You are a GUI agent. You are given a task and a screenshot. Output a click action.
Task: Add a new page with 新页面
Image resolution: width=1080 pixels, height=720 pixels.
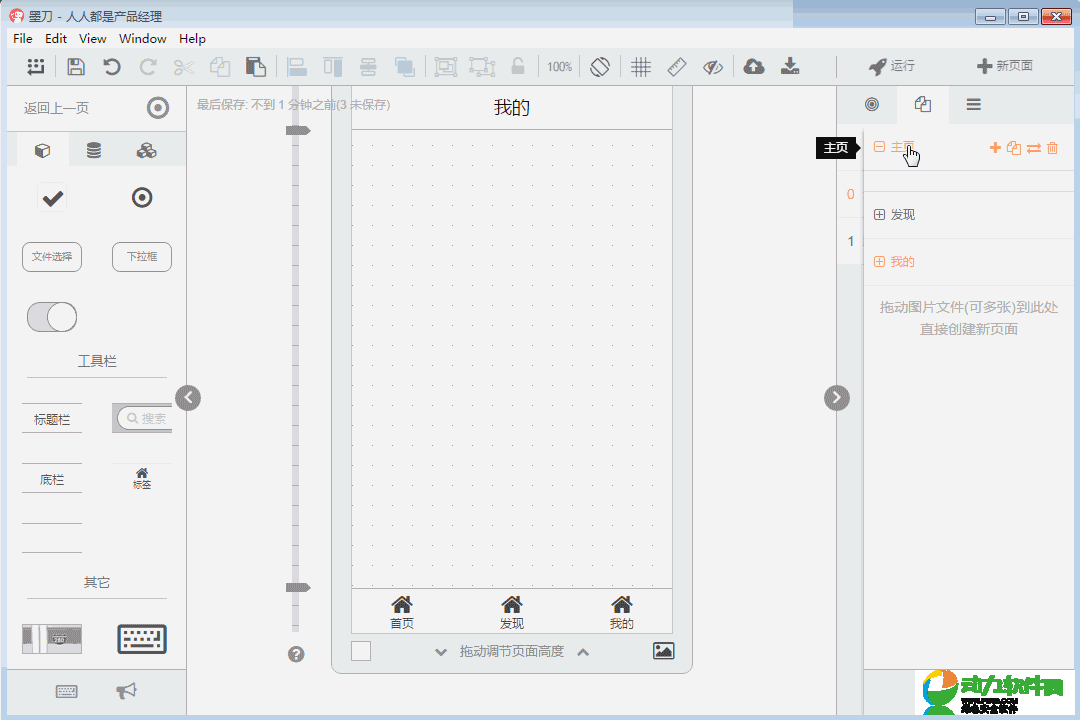(x=1005, y=66)
